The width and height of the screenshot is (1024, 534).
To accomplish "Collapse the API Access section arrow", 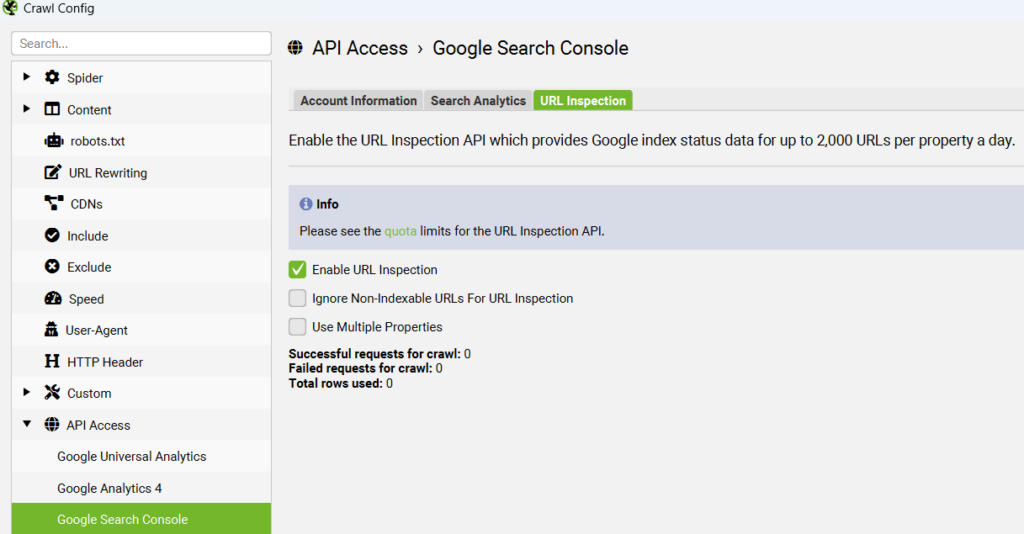I will coord(27,424).
